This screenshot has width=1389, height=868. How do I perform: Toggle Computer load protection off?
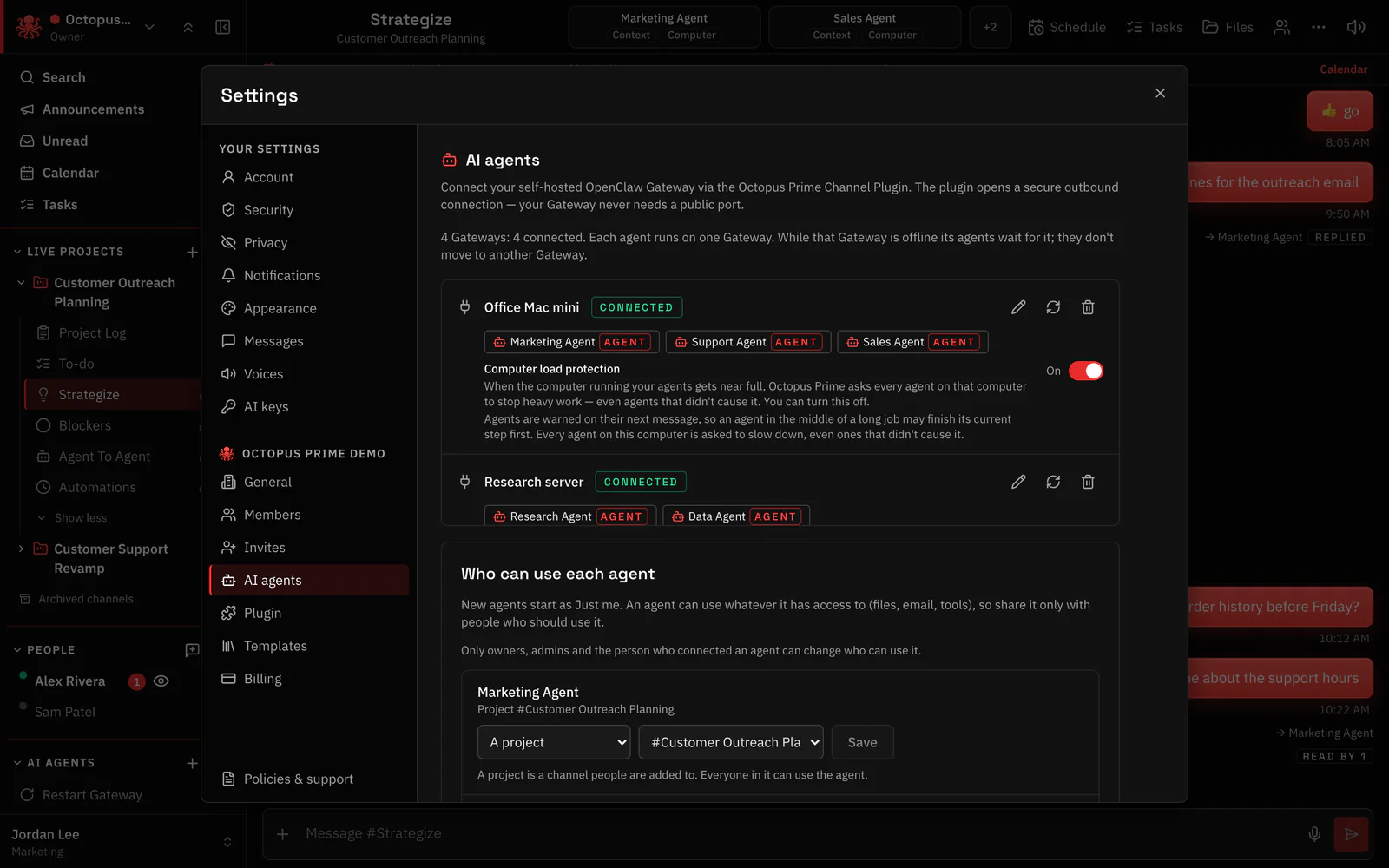[x=1085, y=371]
